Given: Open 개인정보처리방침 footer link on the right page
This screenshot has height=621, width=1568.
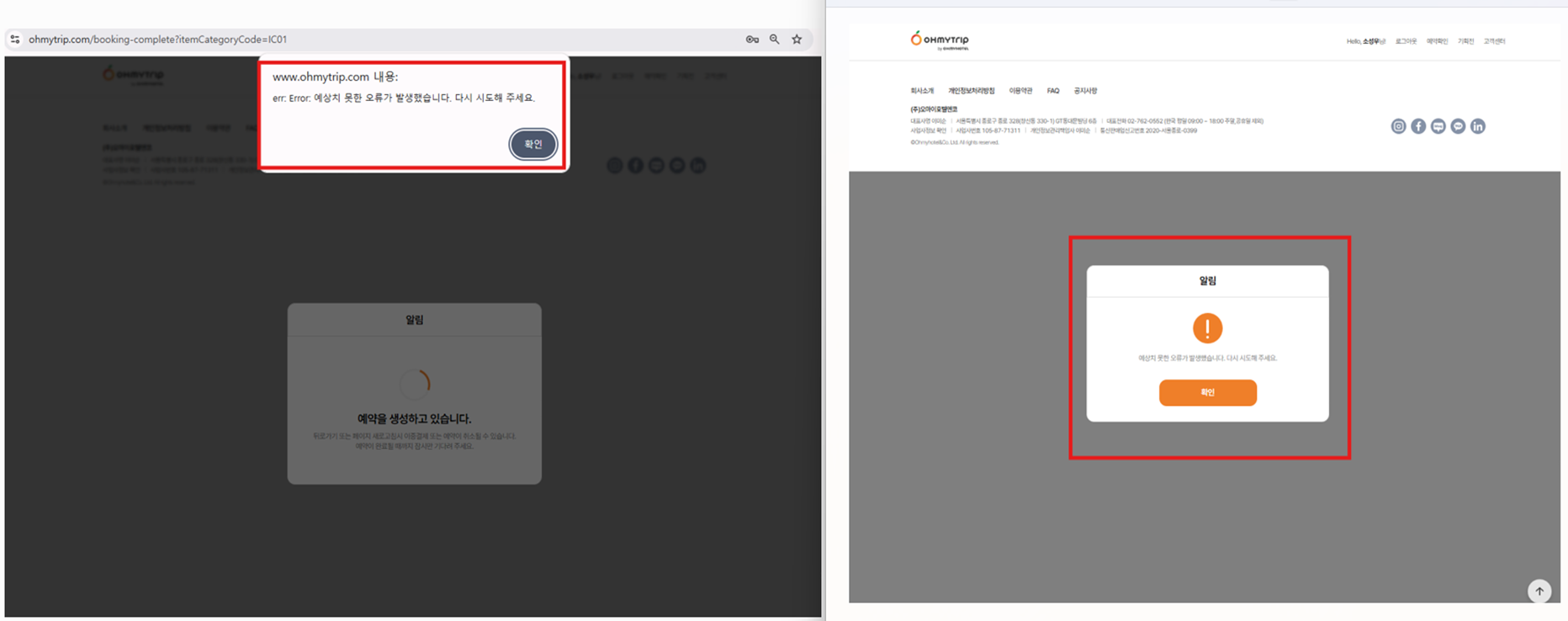Looking at the screenshot, I should [x=972, y=91].
